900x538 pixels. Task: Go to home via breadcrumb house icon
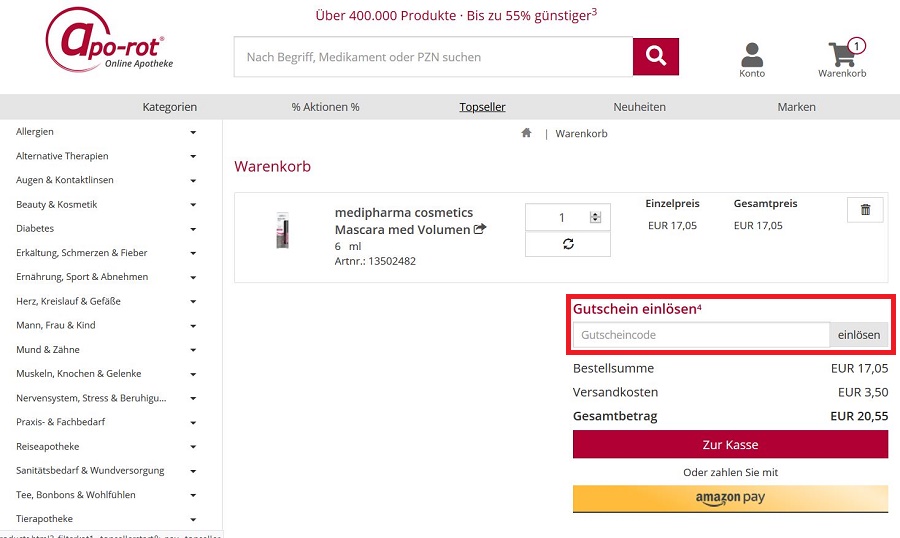(x=526, y=133)
